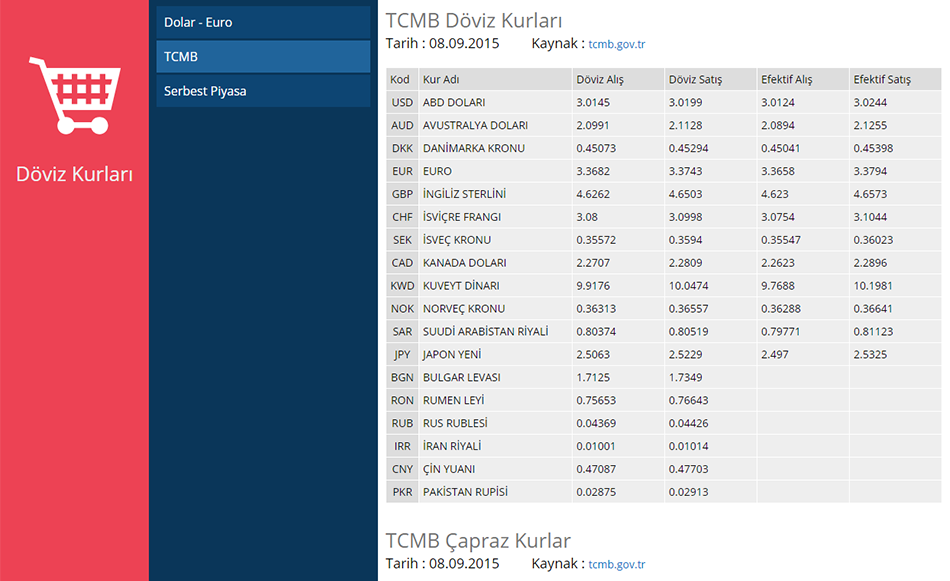The image size is (950, 581).
Task: Click DANİMARKA KRONU Efektif Alış value 0.45041
Action: [780, 148]
